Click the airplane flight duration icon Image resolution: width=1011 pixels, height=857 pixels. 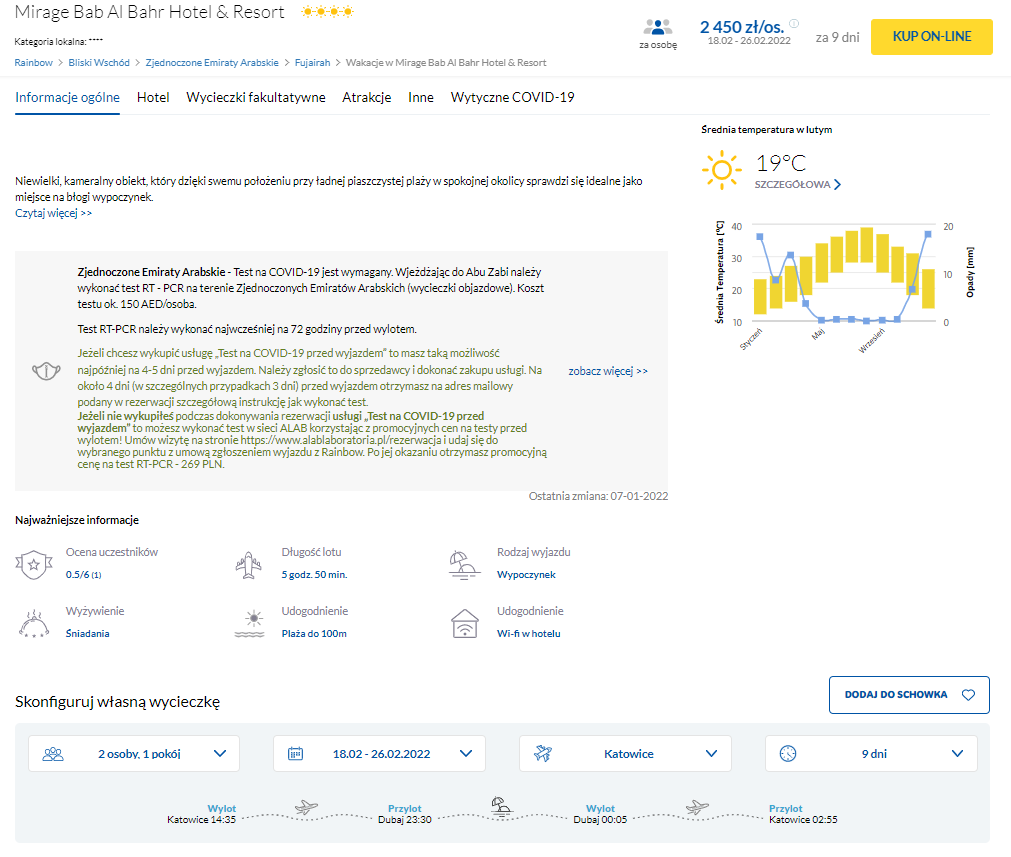[x=248, y=563]
